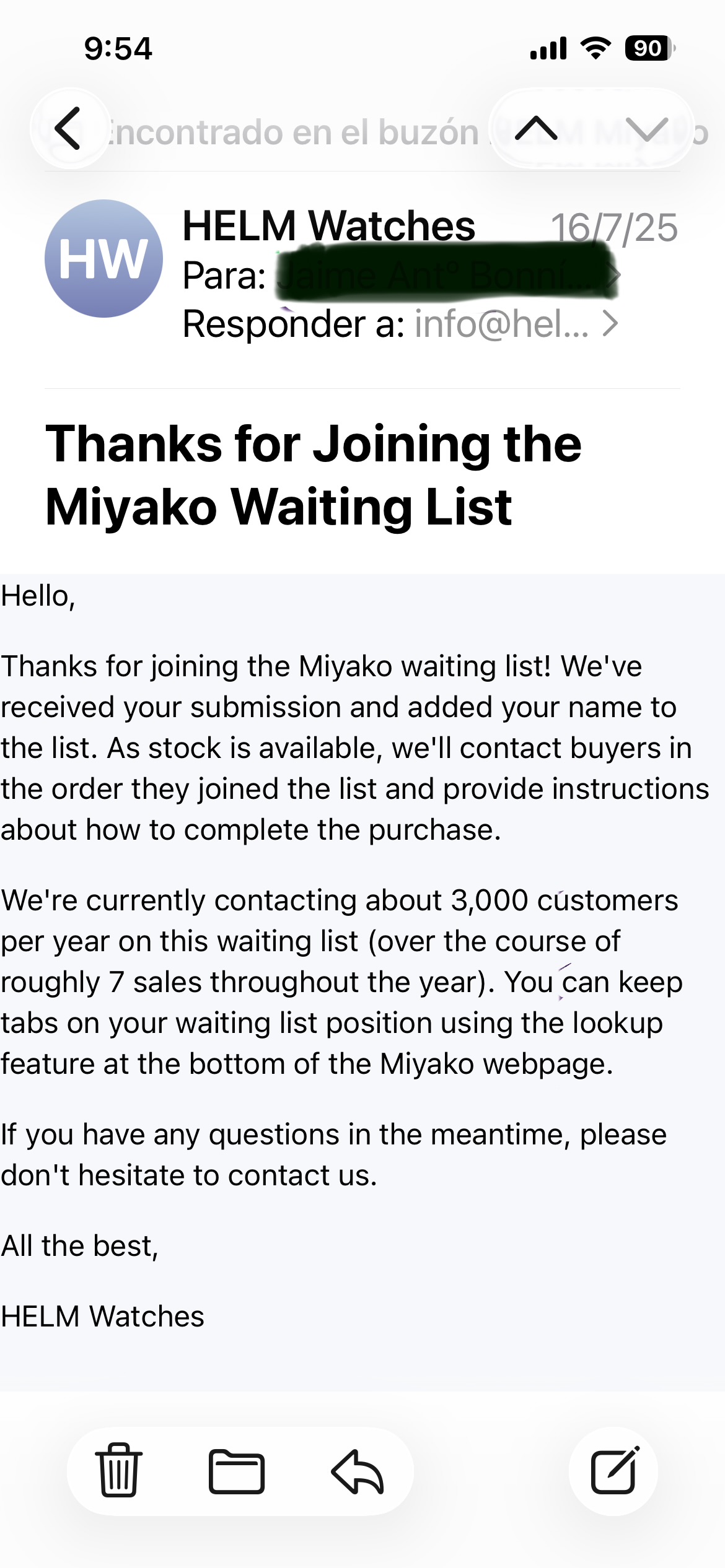The width and height of the screenshot is (725, 1568).
Task: Tap the HW sender avatar
Action: tap(103, 258)
